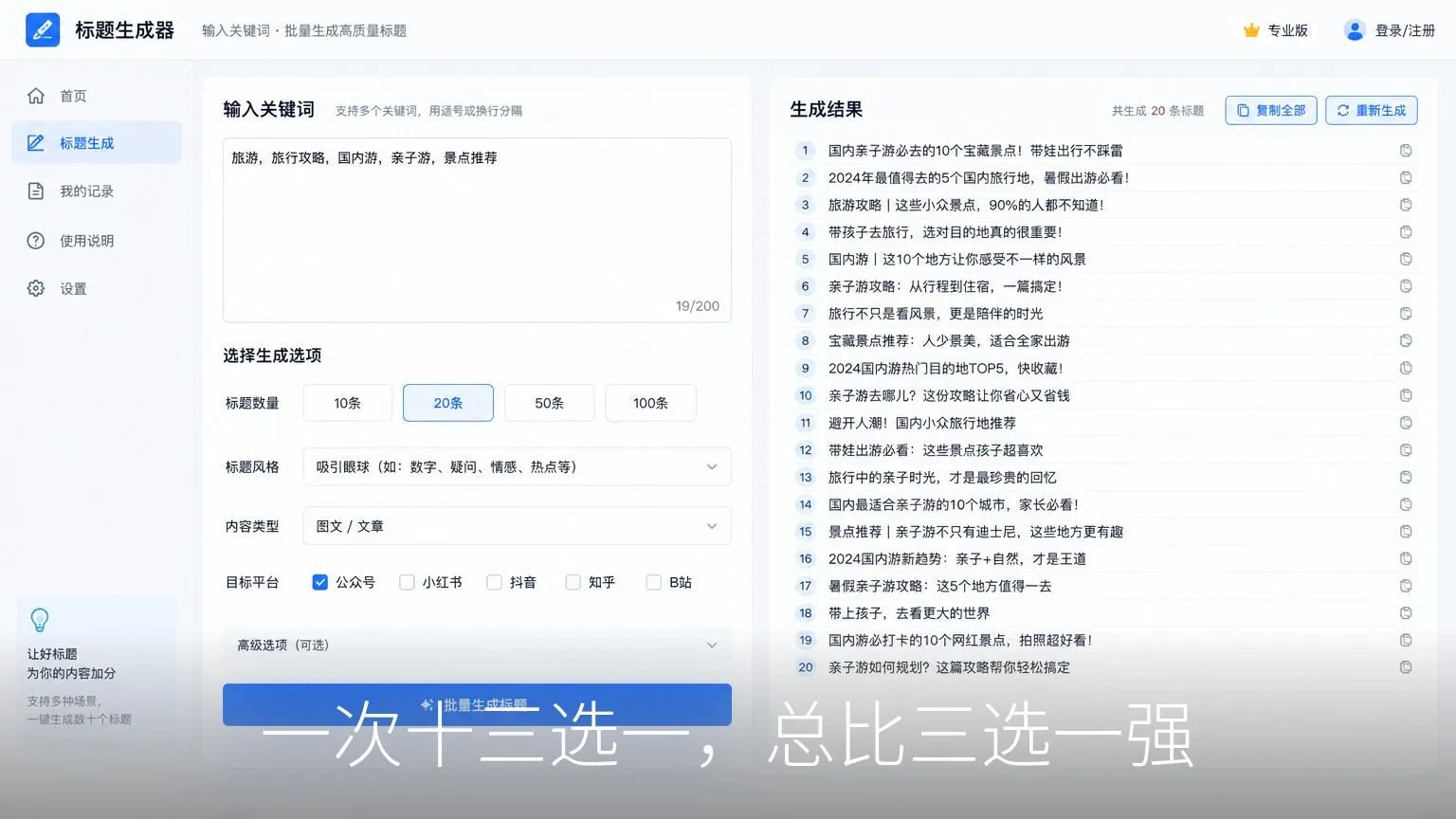This screenshot has width=1456, height=819.
Task: Open 设置 in the sidebar
Action: coord(97,289)
